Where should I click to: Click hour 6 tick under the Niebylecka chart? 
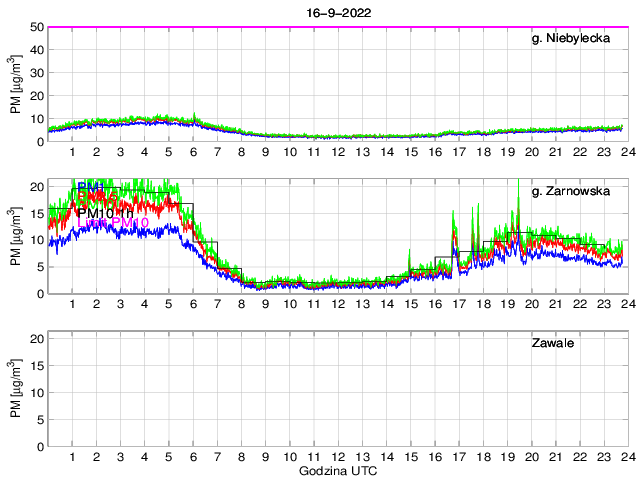193,151
